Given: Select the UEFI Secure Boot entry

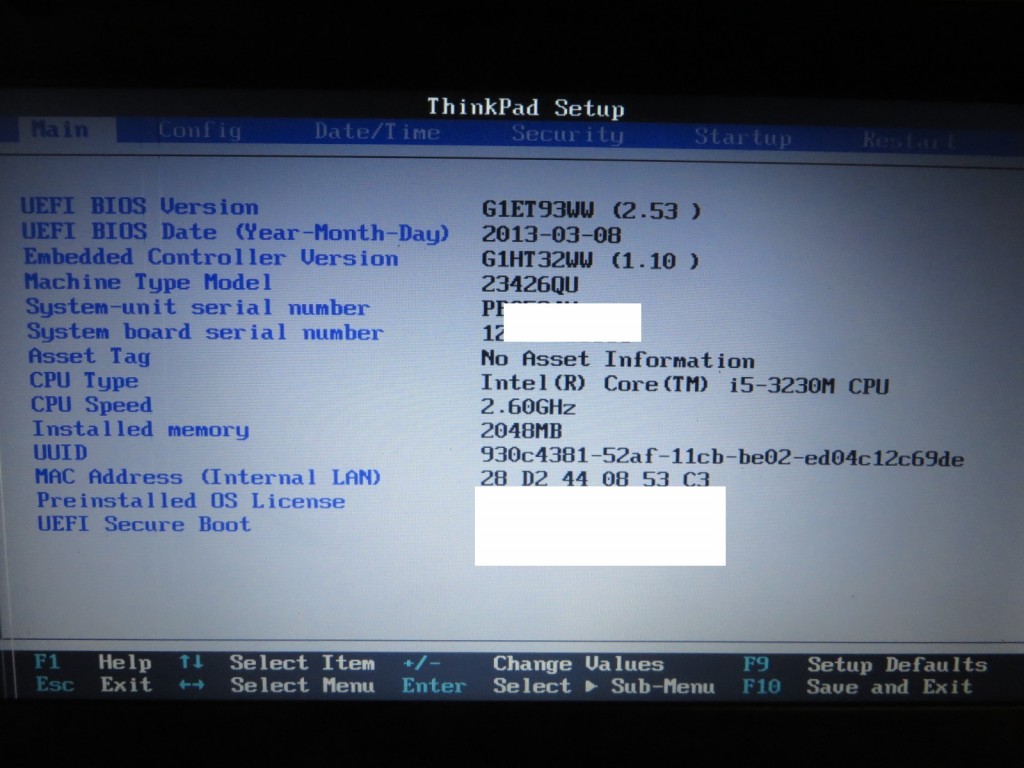Looking at the screenshot, I should point(143,525).
